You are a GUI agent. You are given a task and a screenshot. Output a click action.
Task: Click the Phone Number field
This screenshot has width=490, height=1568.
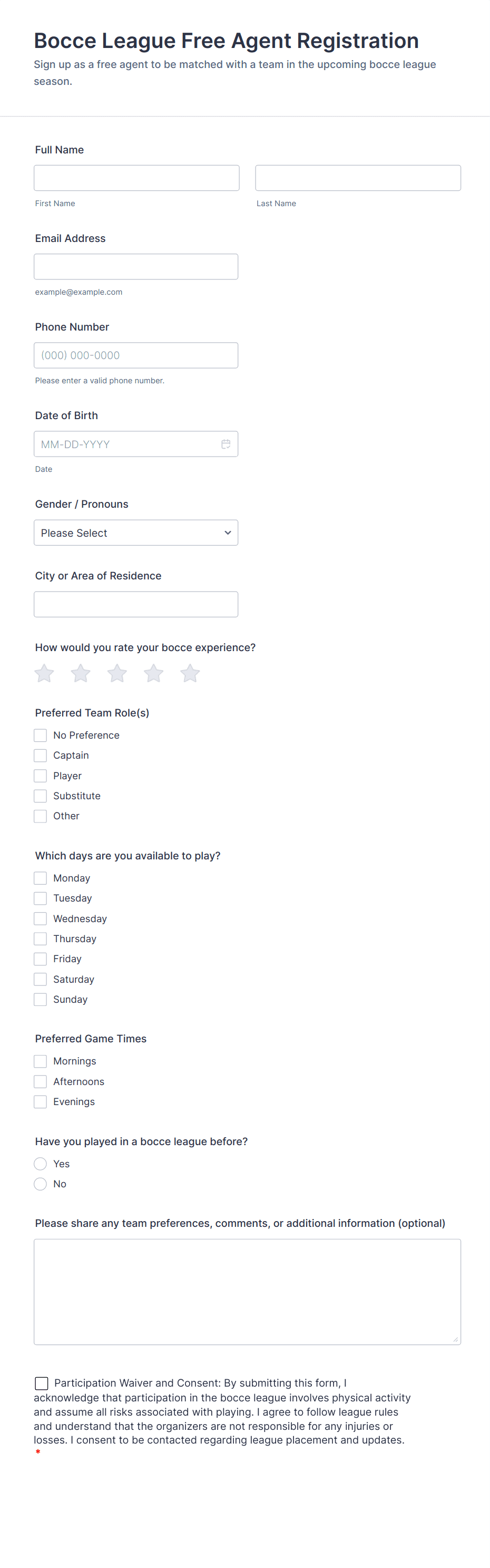coord(135,355)
